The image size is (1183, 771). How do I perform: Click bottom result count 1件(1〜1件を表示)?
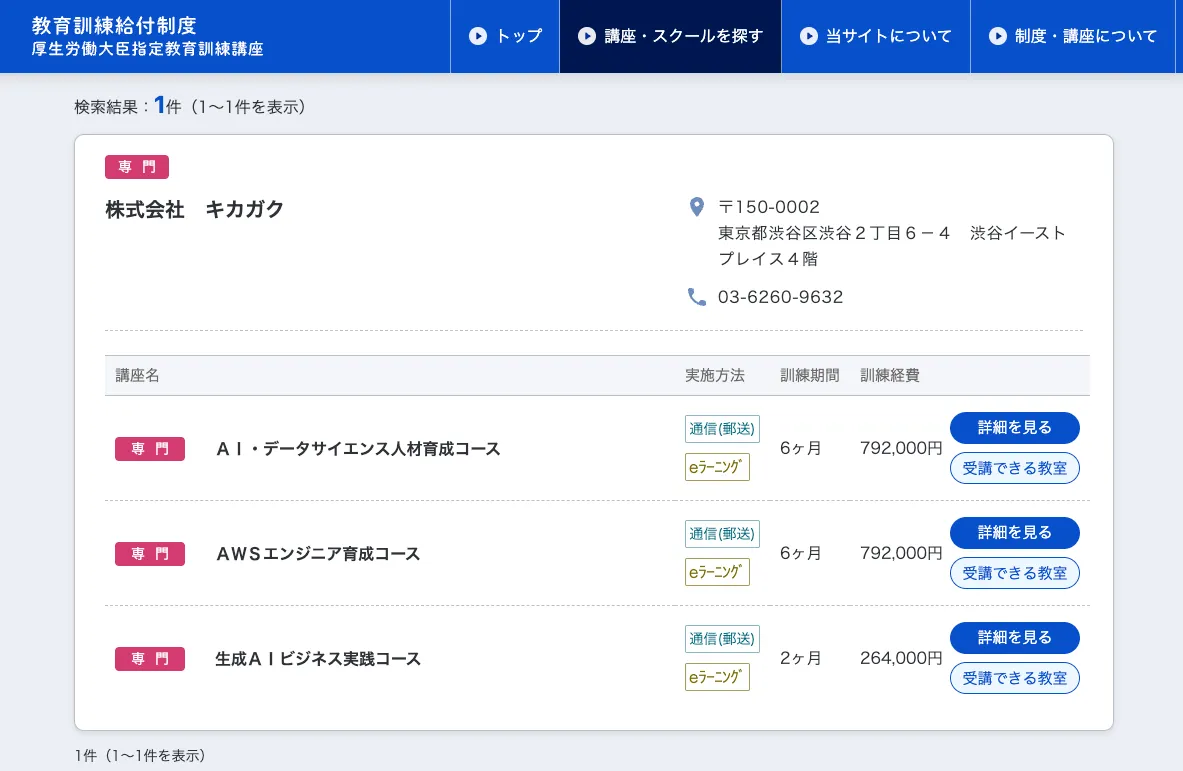[140, 755]
